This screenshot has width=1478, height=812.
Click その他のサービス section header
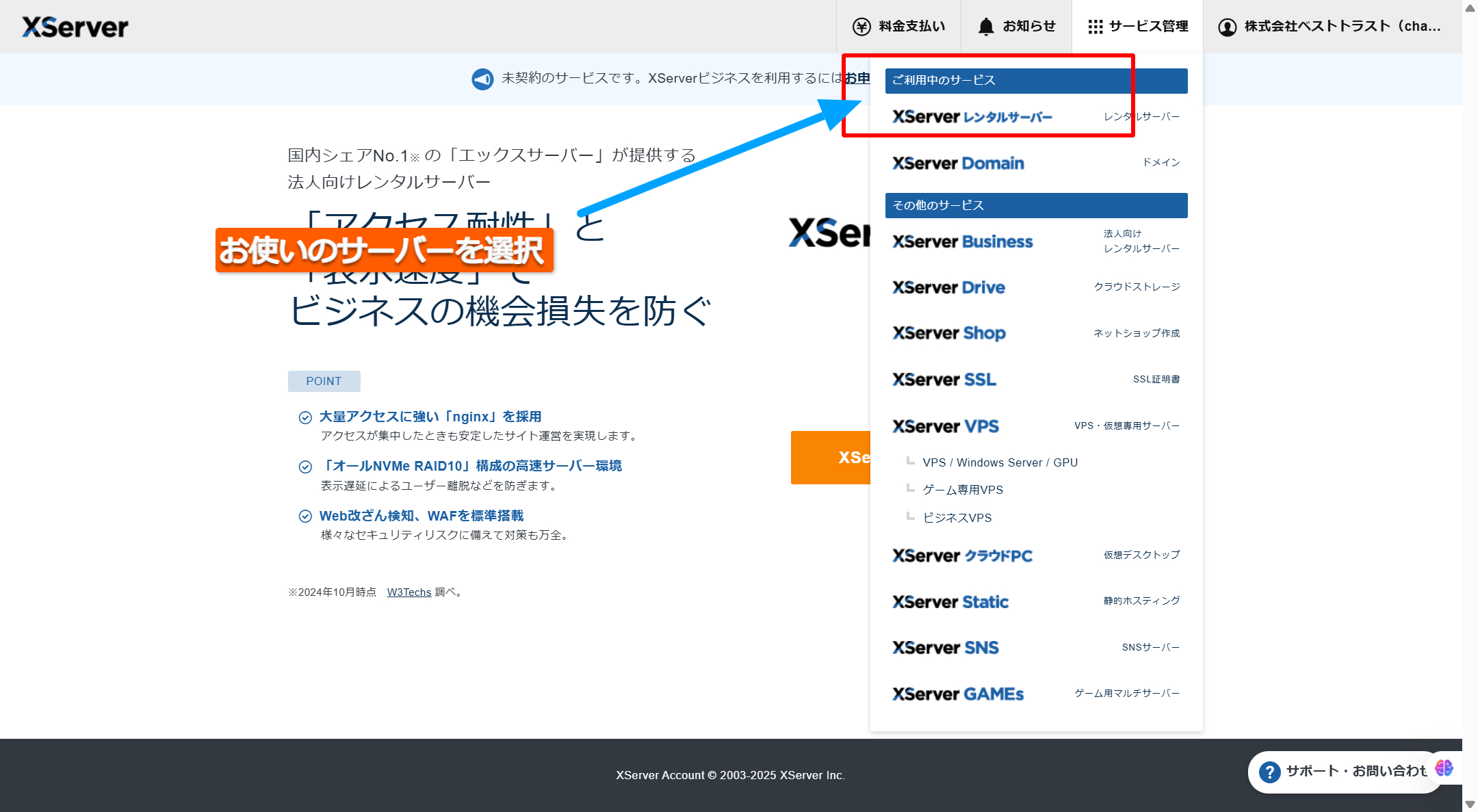(1036, 205)
